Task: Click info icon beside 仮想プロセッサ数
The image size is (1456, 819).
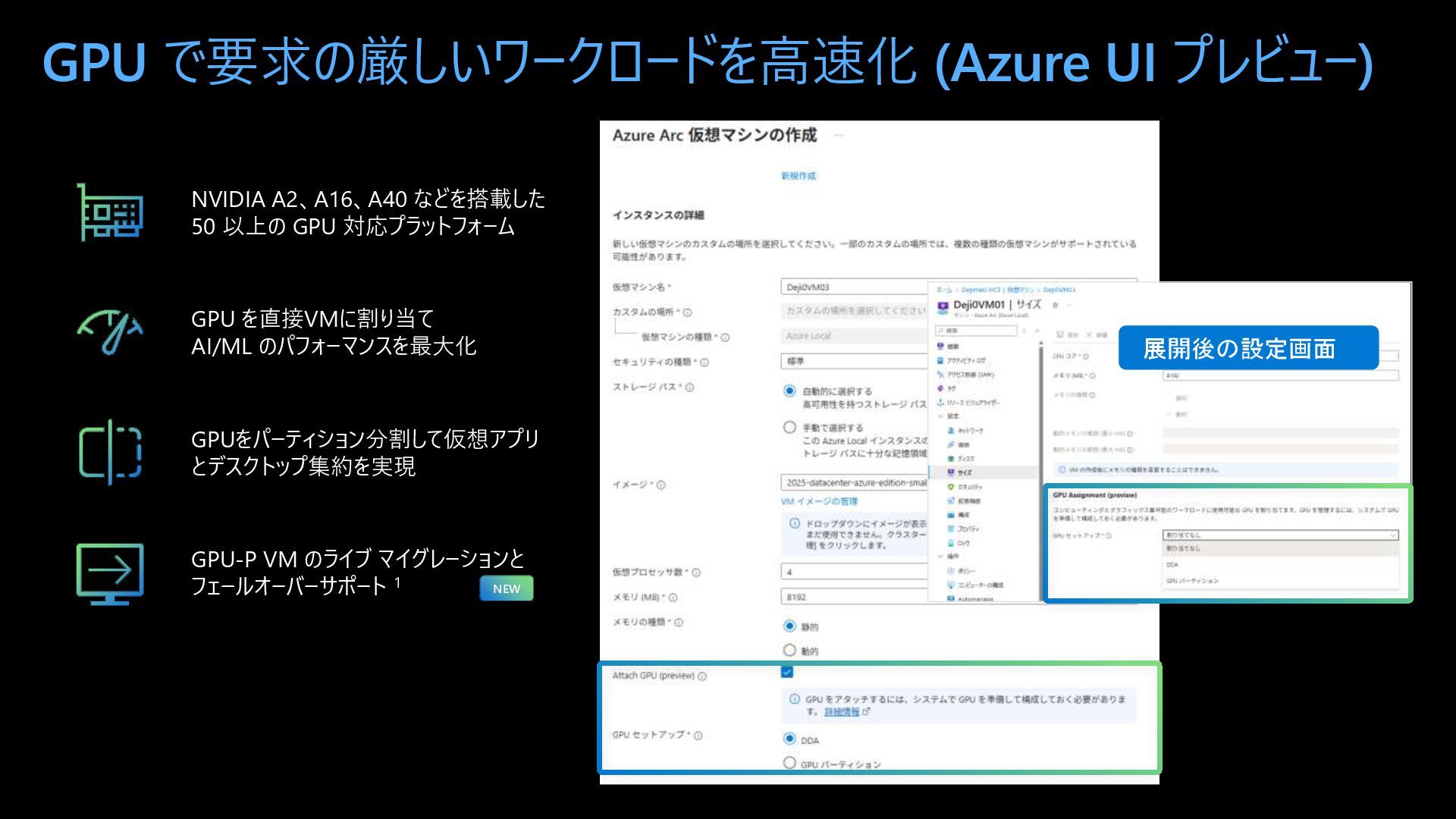Action: pos(696,573)
